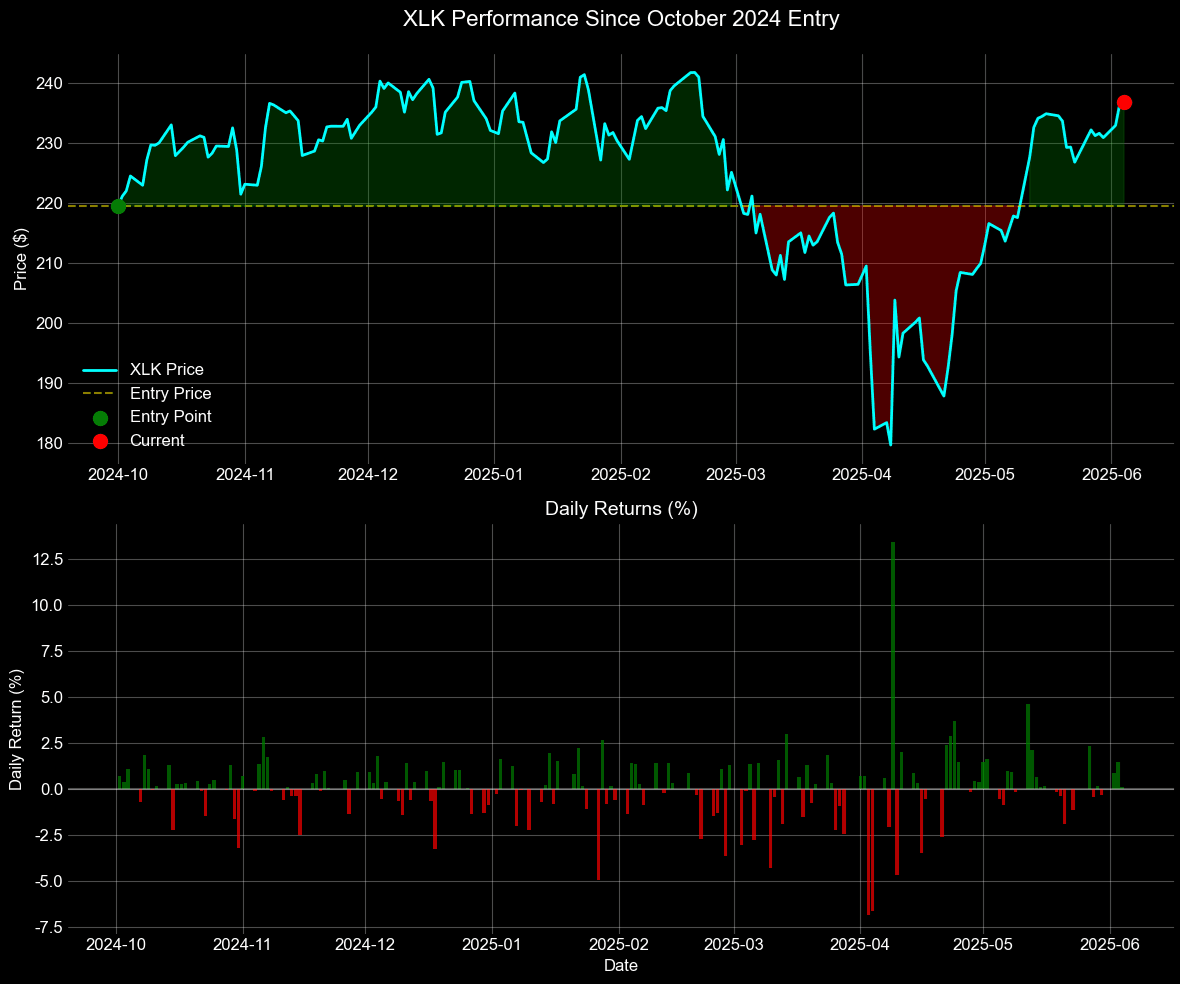Image resolution: width=1180 pixels, height=984 pixels.
Task: Click the "Daily Returns (%)" subplot title
Action: (x=620, y=509)
